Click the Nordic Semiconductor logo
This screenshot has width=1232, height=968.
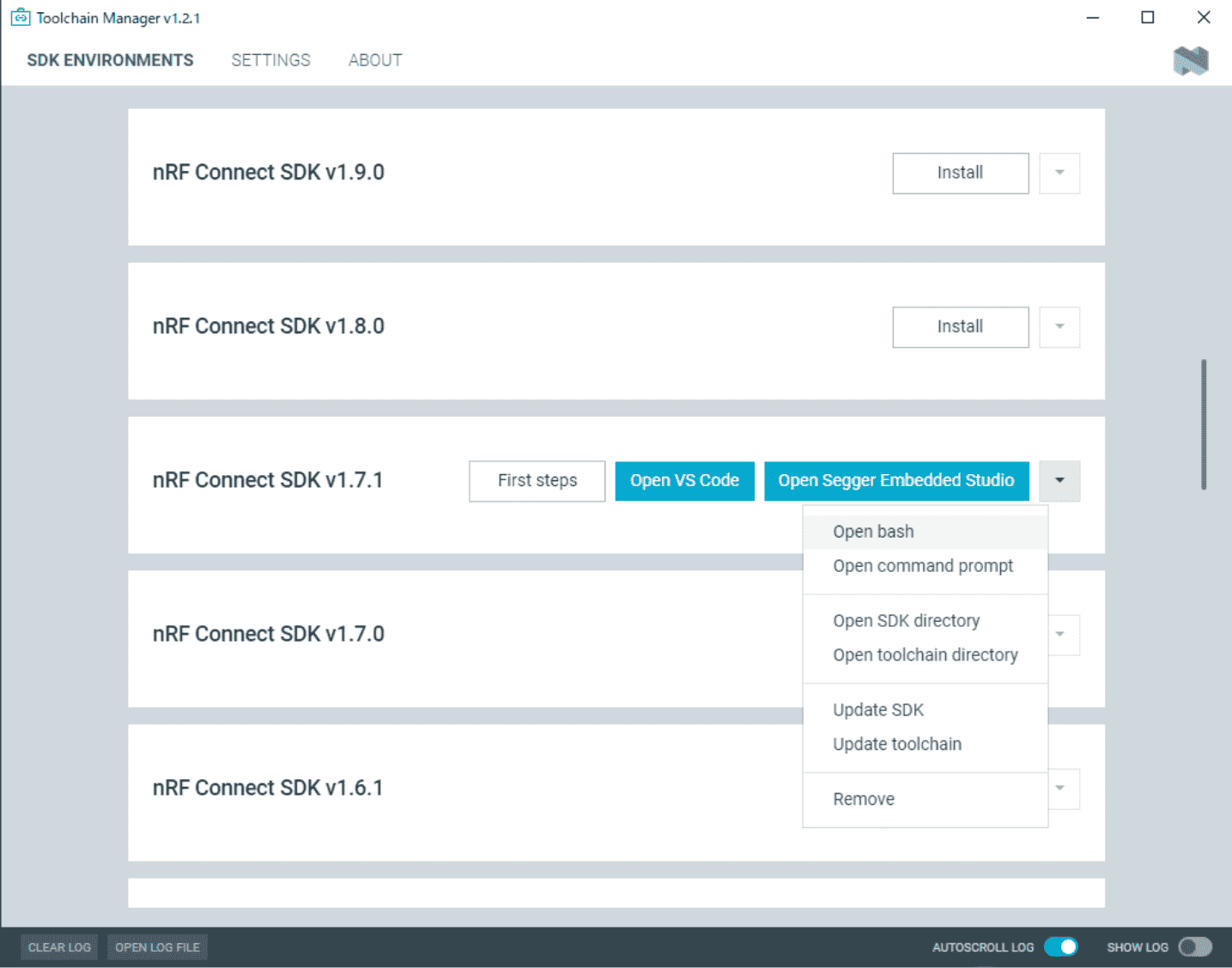click(1191, 60)
